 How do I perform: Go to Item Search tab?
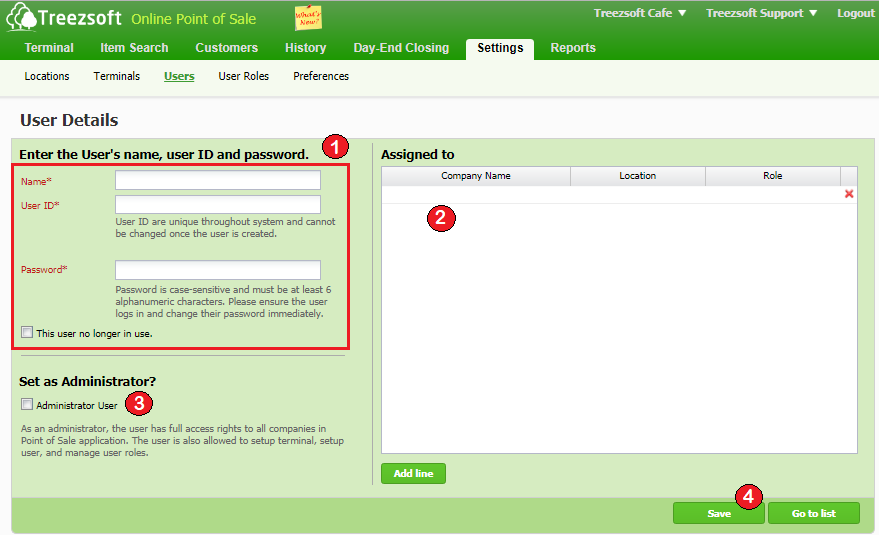pos(134,48)
